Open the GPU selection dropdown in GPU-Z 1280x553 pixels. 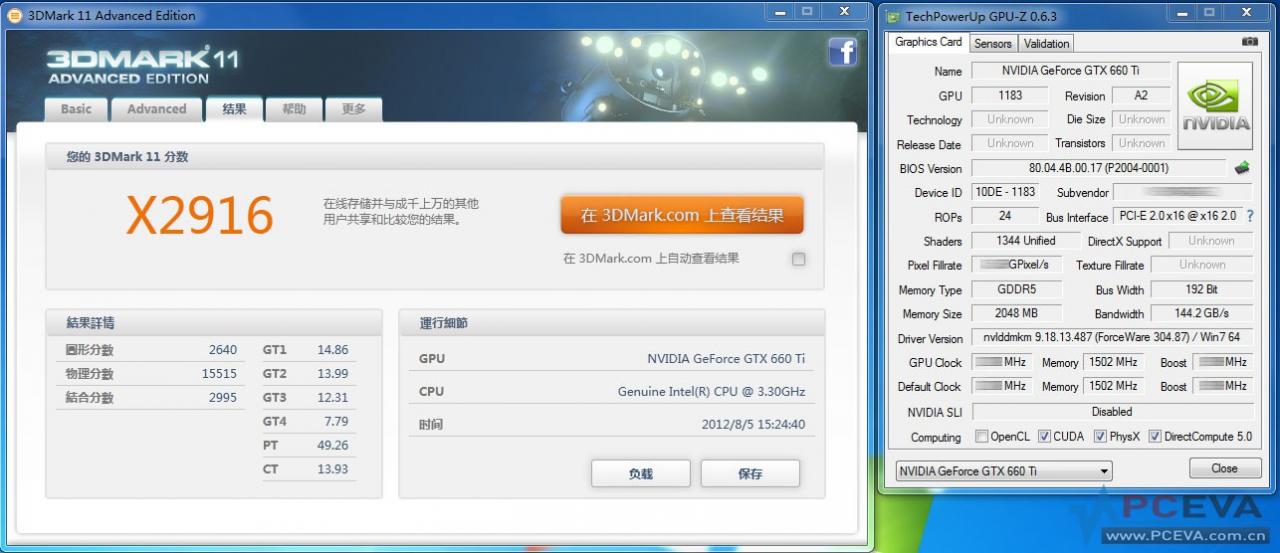click(1002, 471)
